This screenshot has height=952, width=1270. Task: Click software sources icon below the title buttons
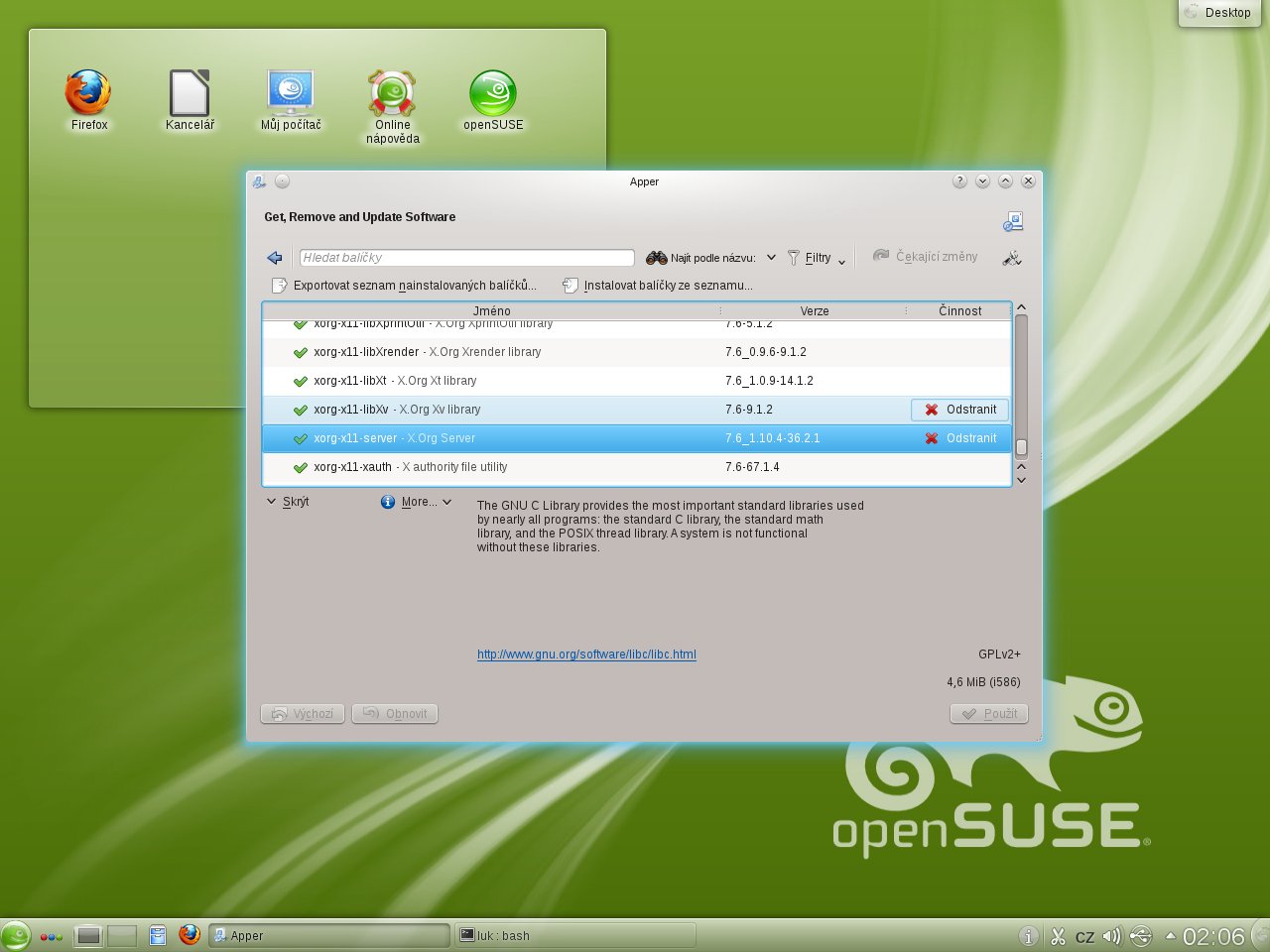(1013, 221)
